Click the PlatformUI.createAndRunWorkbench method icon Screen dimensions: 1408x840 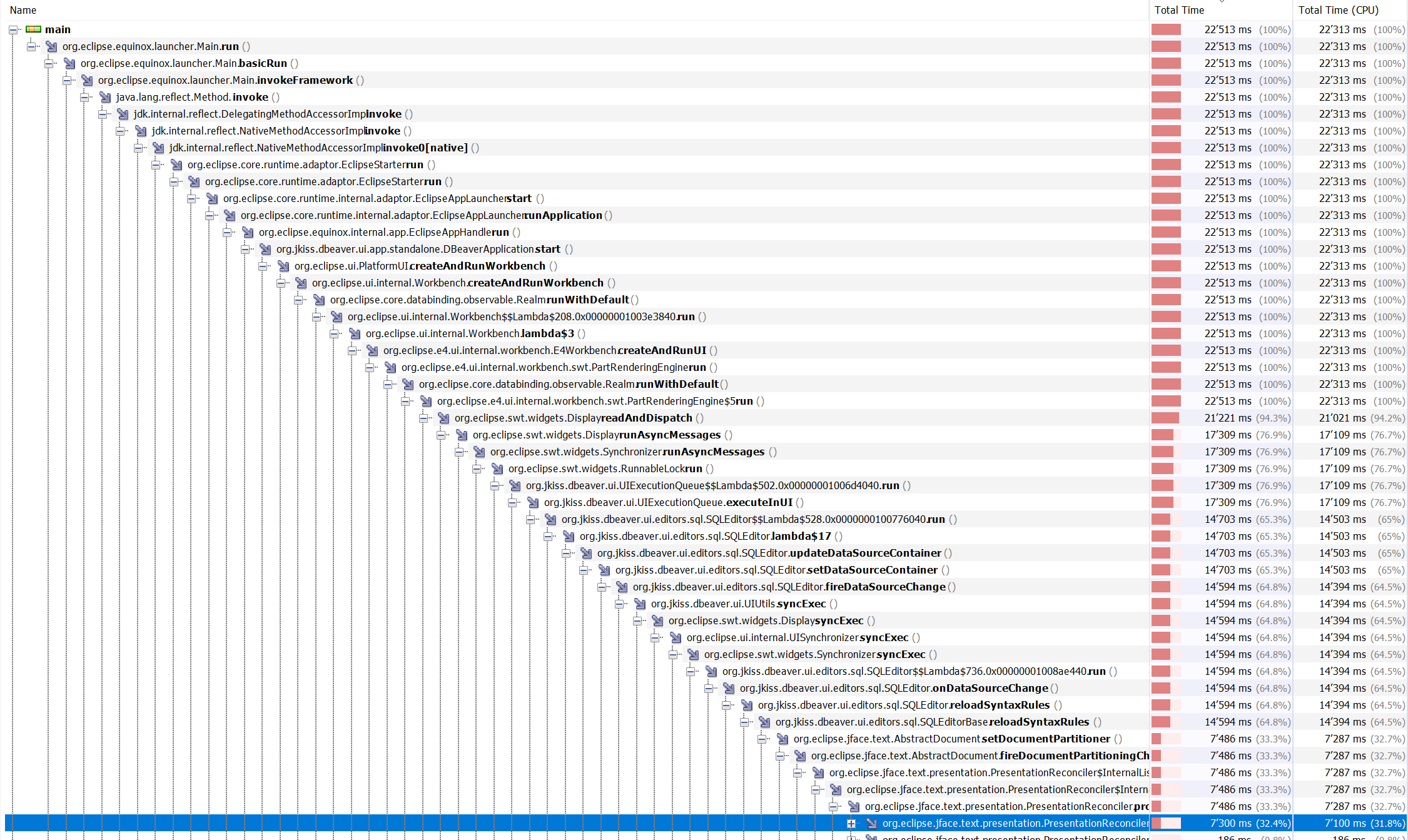283,266
